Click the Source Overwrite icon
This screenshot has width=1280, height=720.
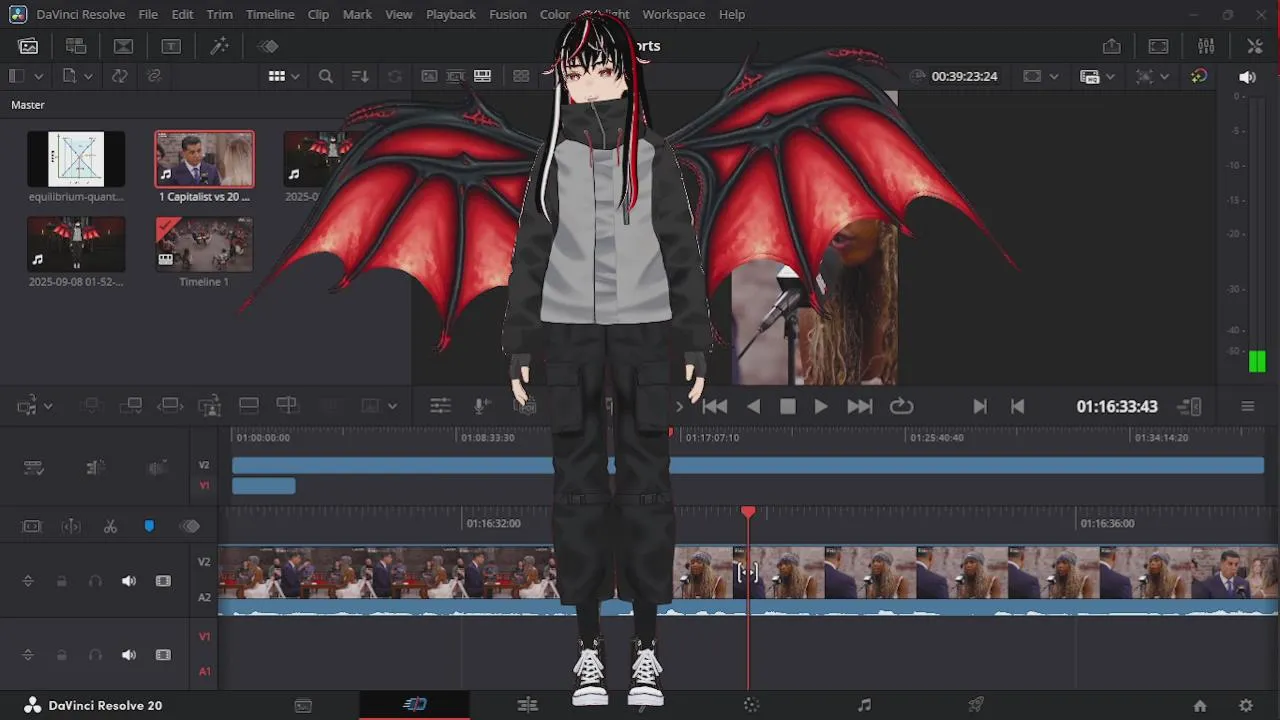(x=287, y=405)
